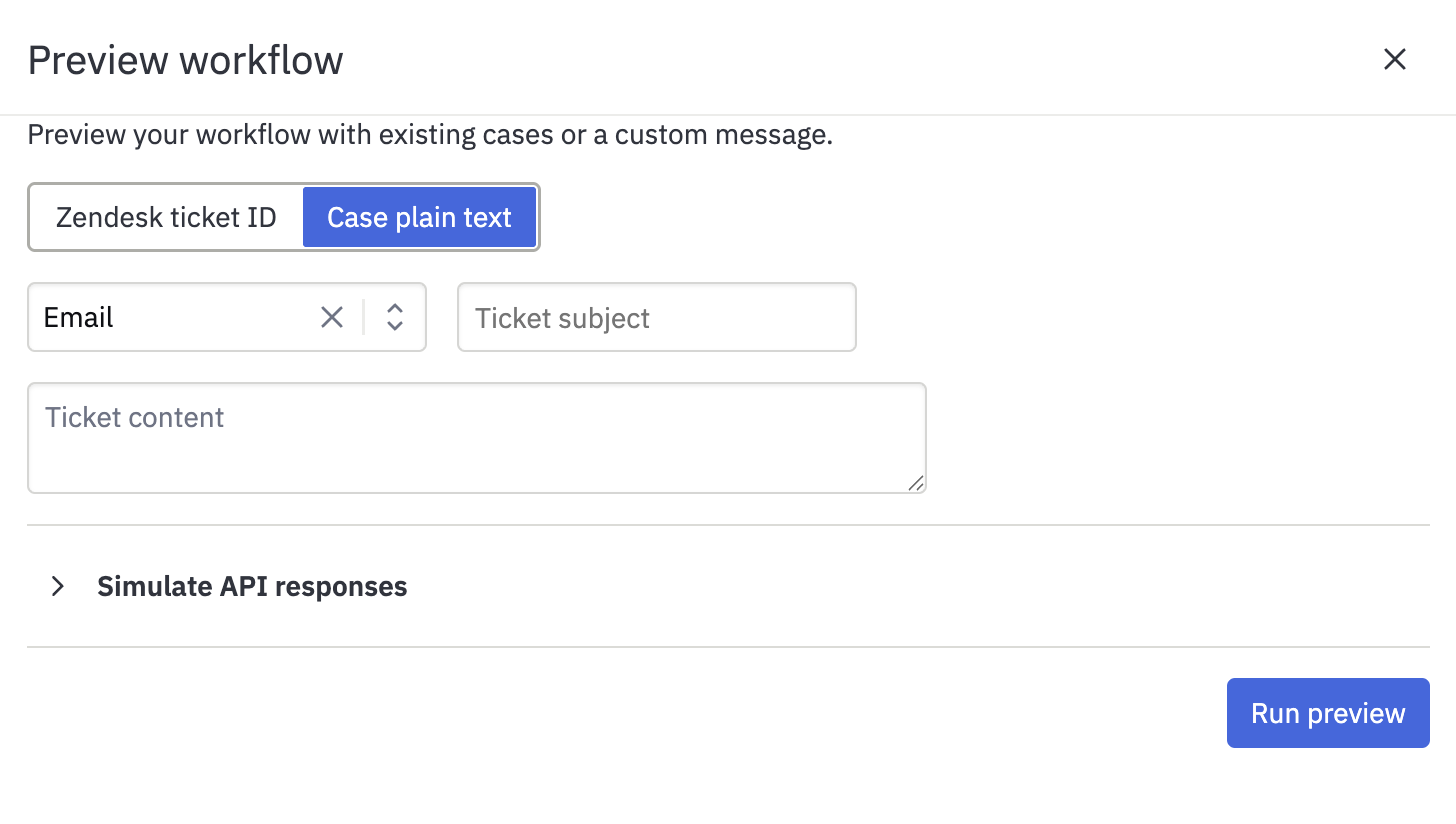Click the preview description sentence

[x=430, y=135]
